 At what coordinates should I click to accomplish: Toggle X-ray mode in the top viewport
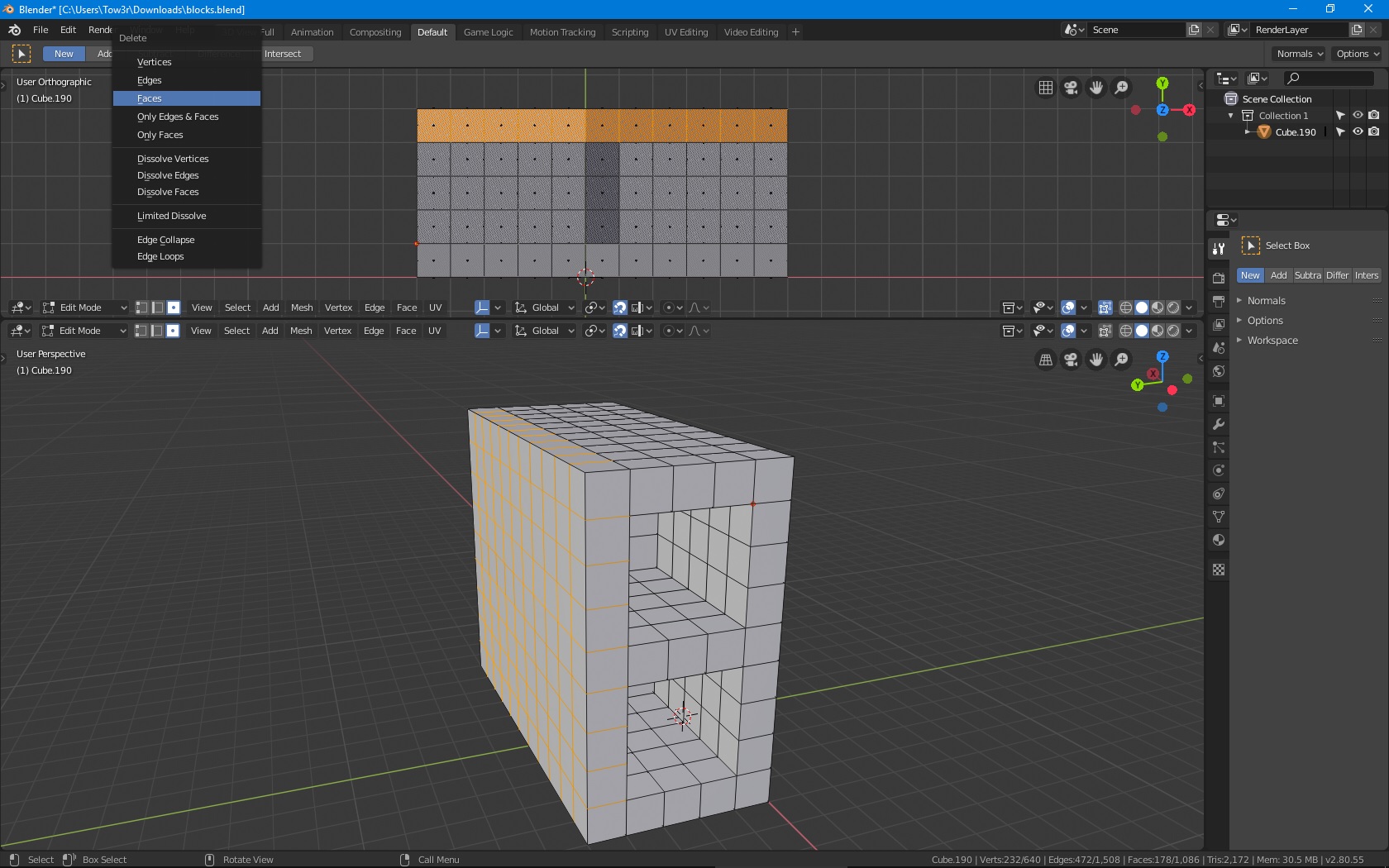[x=1105, y=308]
